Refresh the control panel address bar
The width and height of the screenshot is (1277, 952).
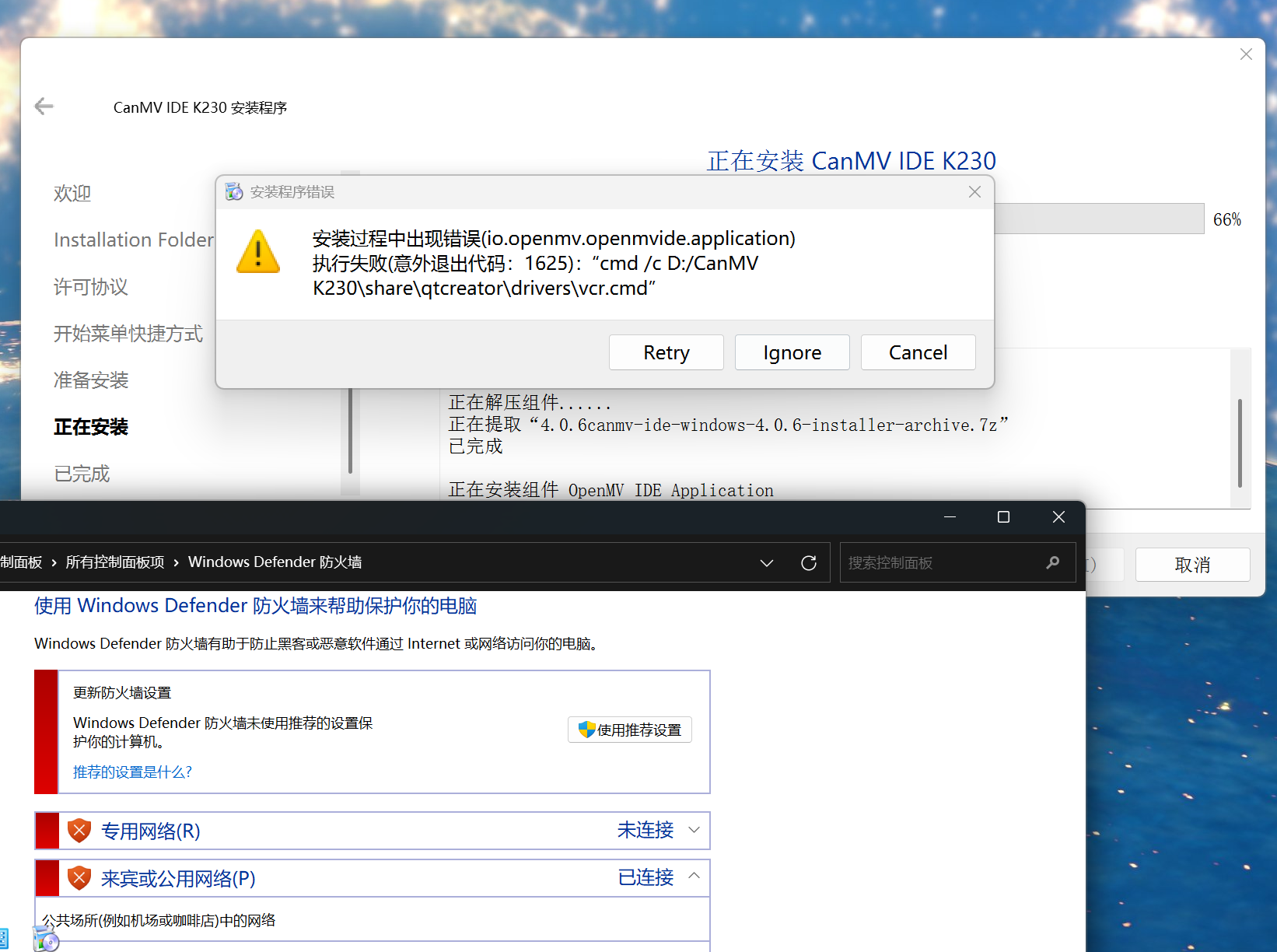[x=809, y=562]
